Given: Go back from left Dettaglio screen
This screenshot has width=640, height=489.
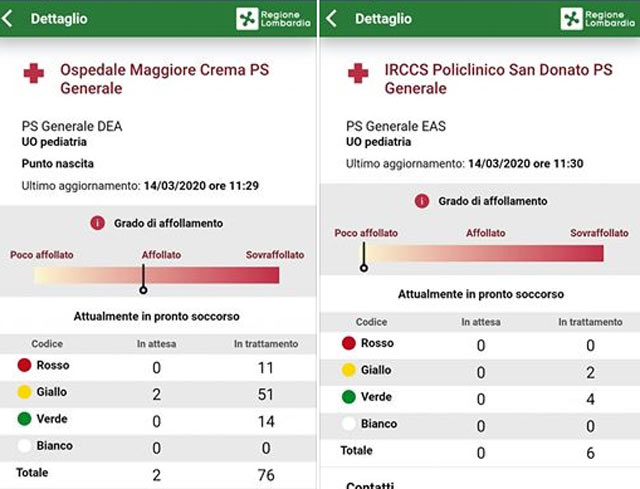Looking at the screenshot, I should [10, 18].
